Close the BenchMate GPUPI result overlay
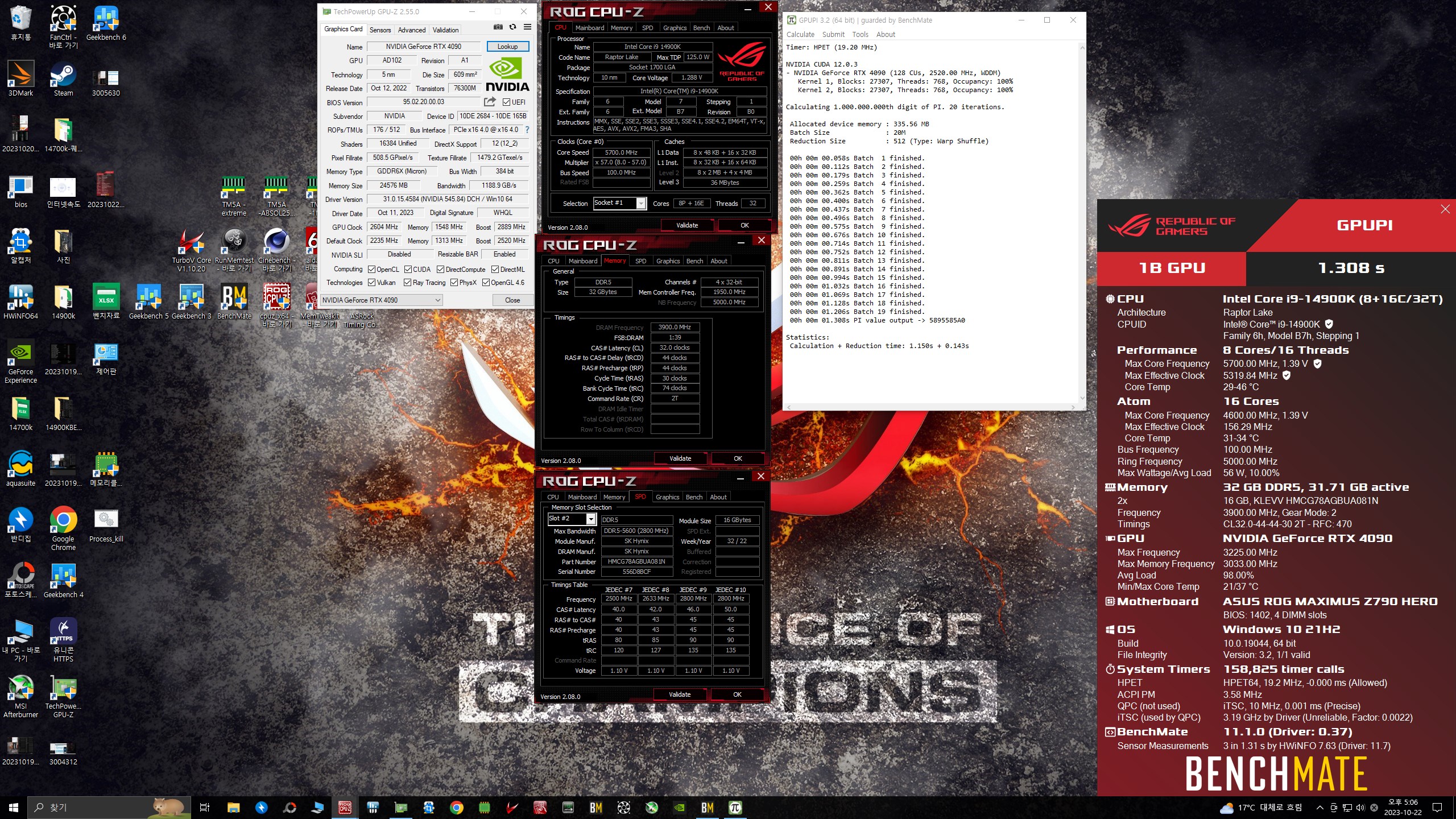 click(x=1445, y=209)
